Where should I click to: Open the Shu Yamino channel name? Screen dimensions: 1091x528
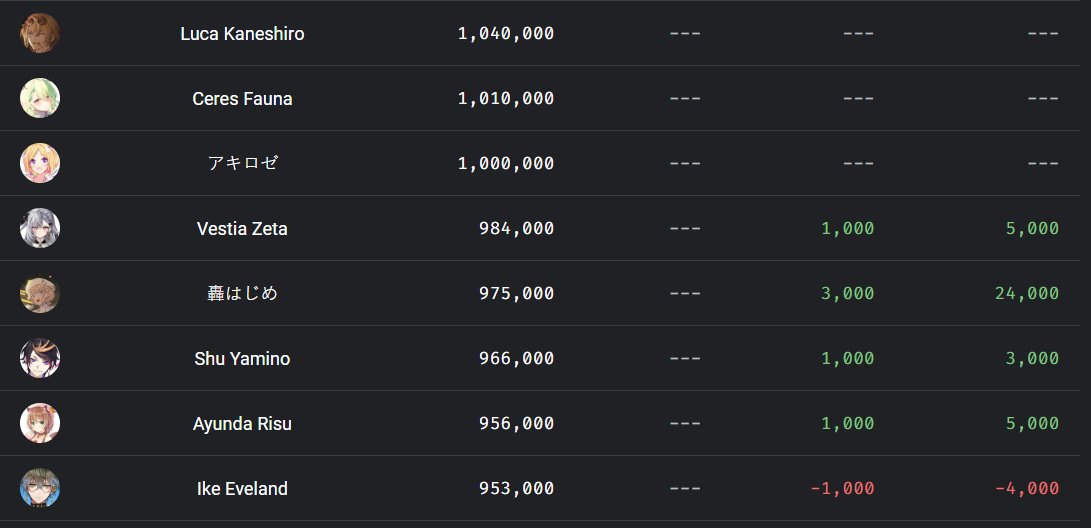tap(242, 359)
